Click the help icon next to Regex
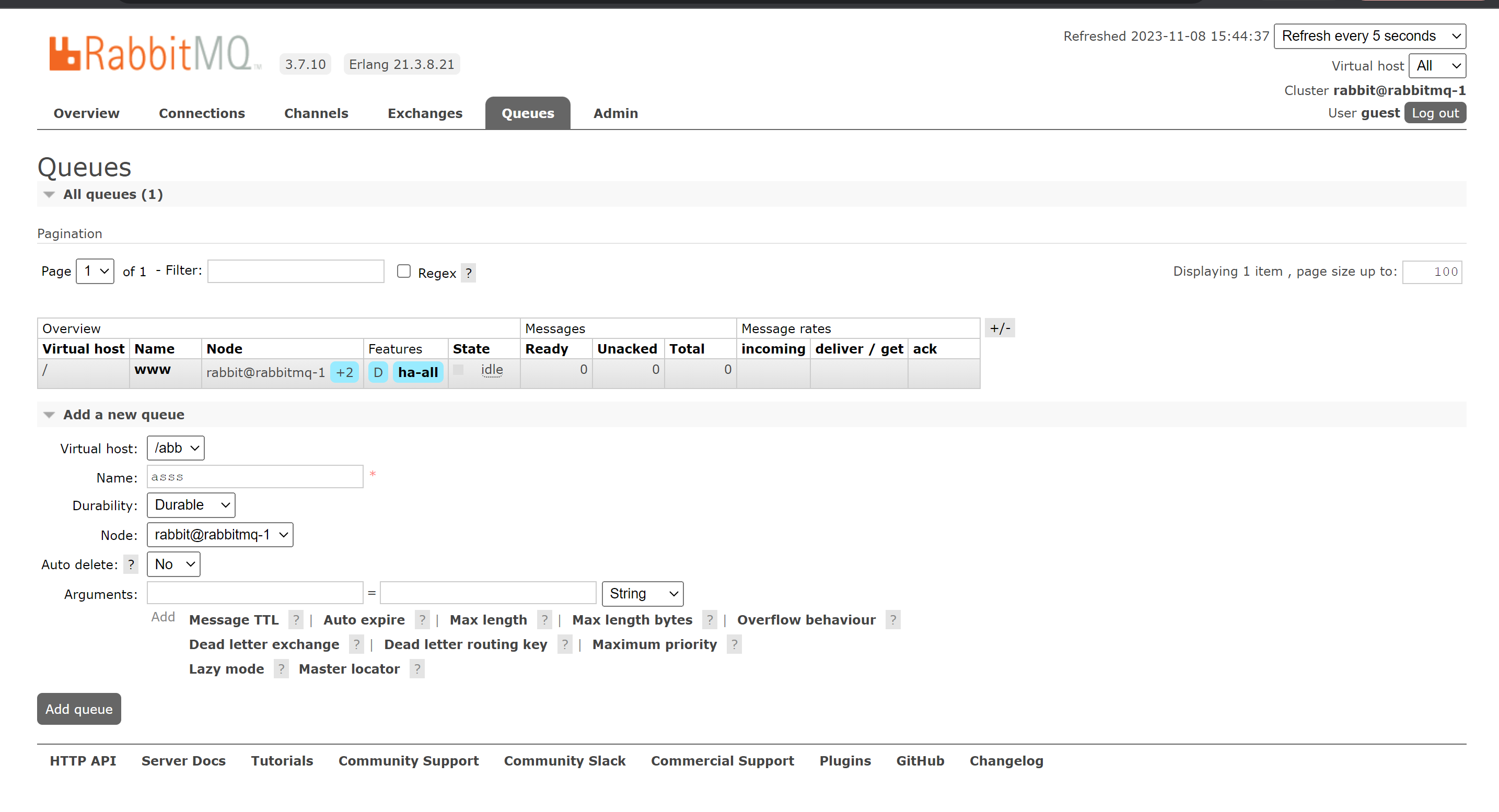 click(x=468, y=273)
